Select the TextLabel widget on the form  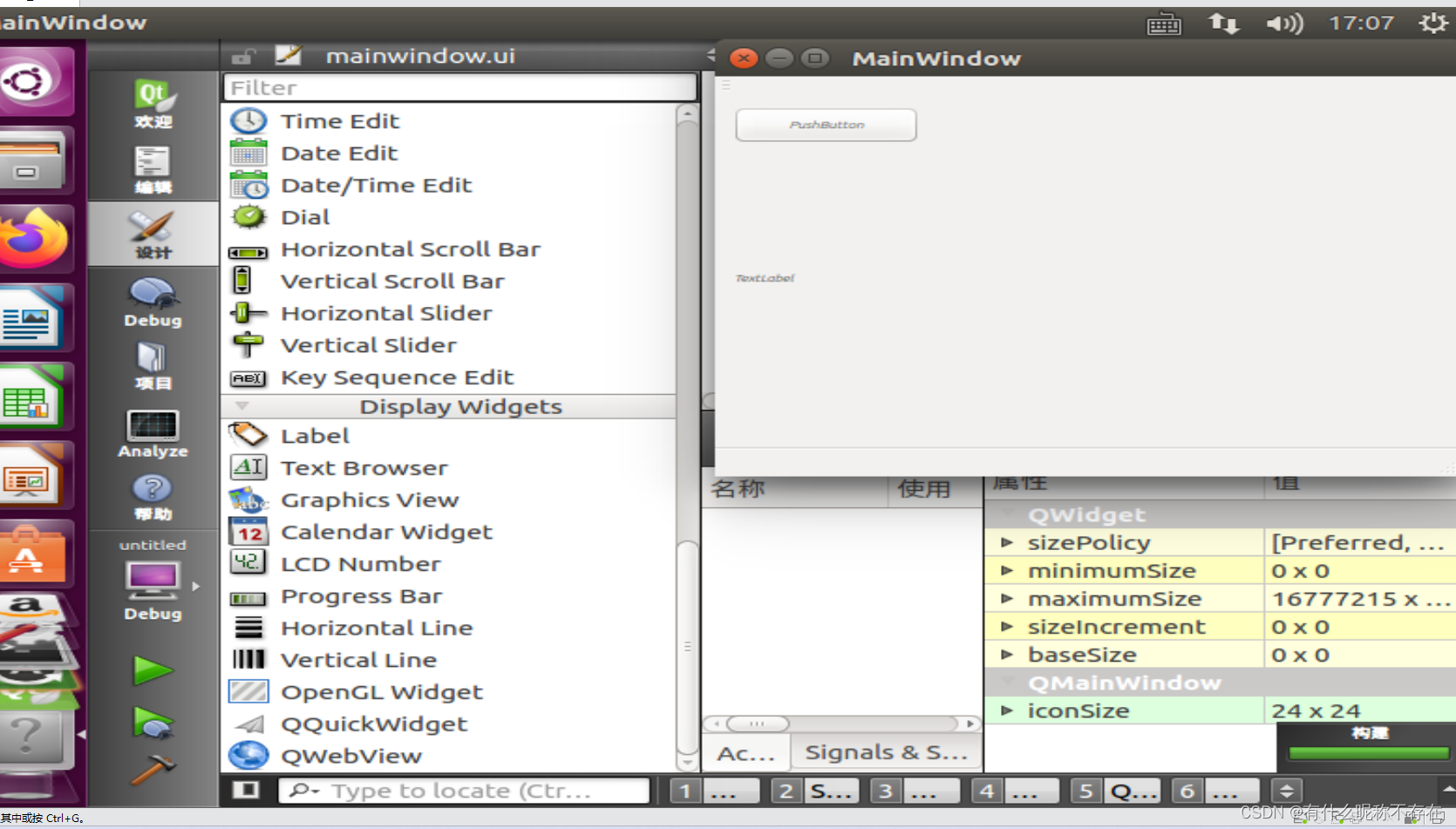click(x=765, y=277)
